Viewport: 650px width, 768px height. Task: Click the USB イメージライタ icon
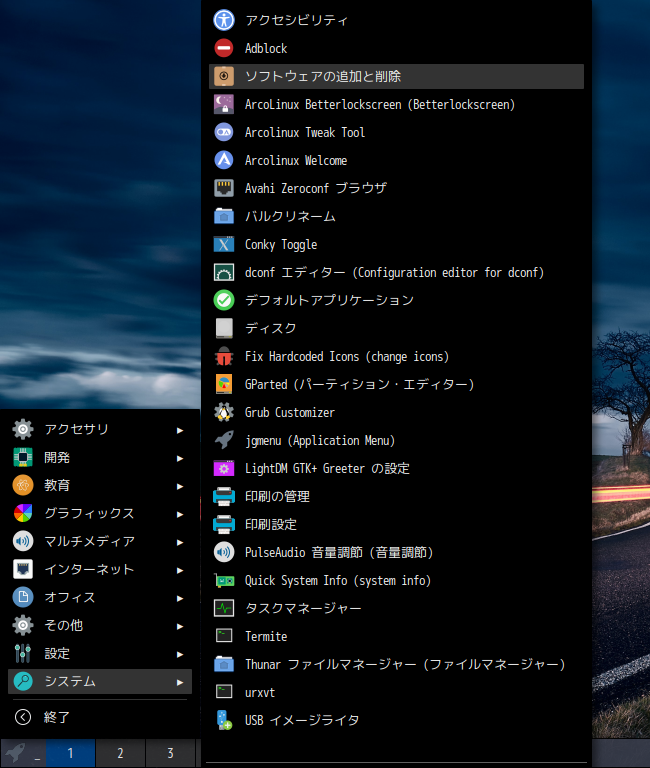(x=224, y=720)
